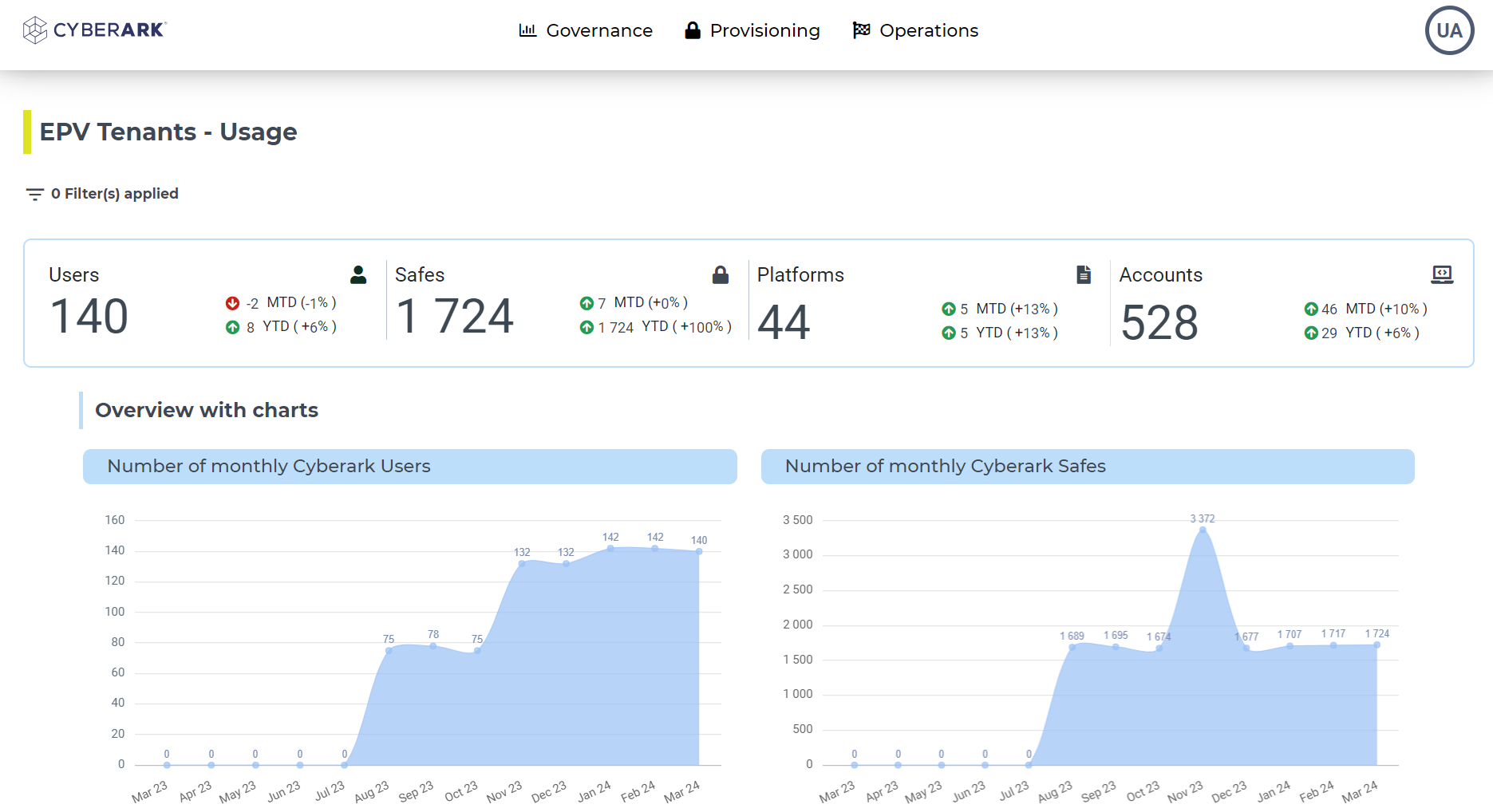Click the Mar 24 point labeled 140

point(698,551)
